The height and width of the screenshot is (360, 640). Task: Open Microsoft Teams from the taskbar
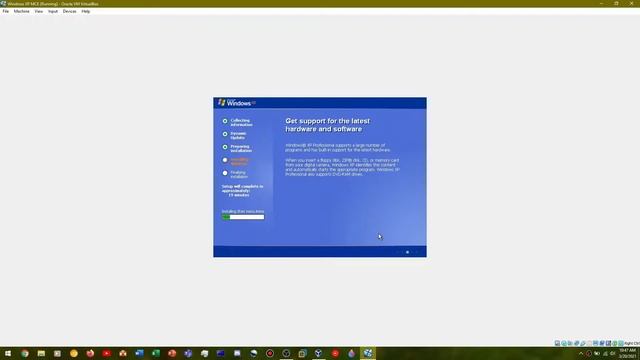pyautogui.click(x=188, y=353)
